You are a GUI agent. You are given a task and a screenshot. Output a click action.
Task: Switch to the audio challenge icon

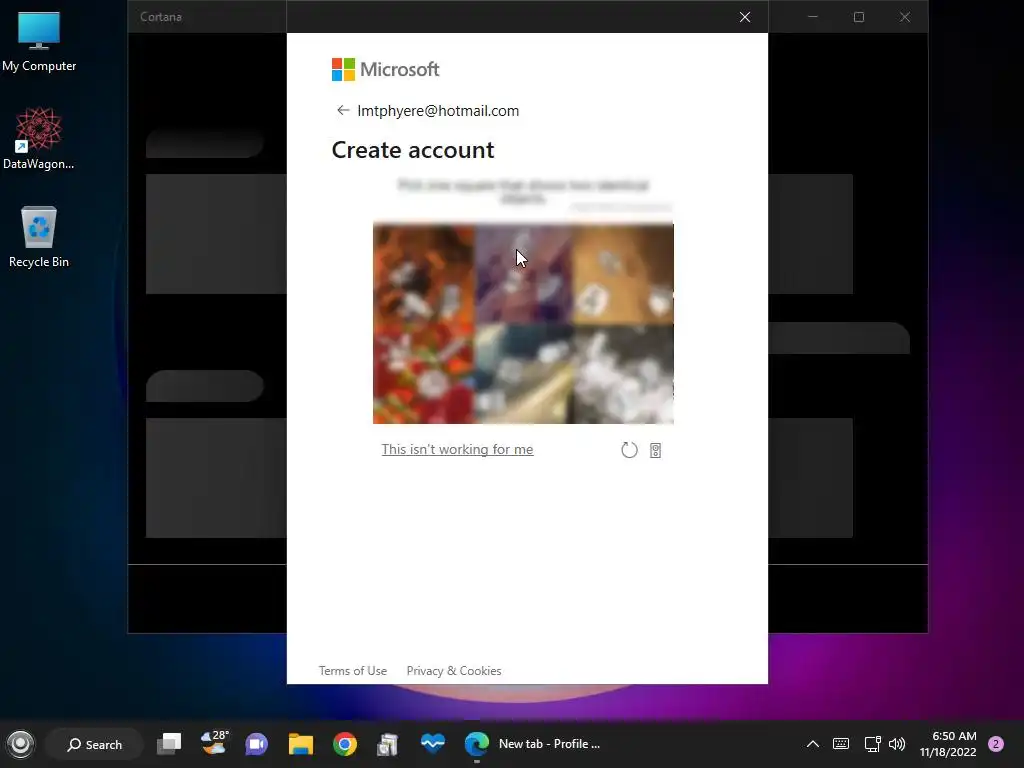[x=656, y=451]
